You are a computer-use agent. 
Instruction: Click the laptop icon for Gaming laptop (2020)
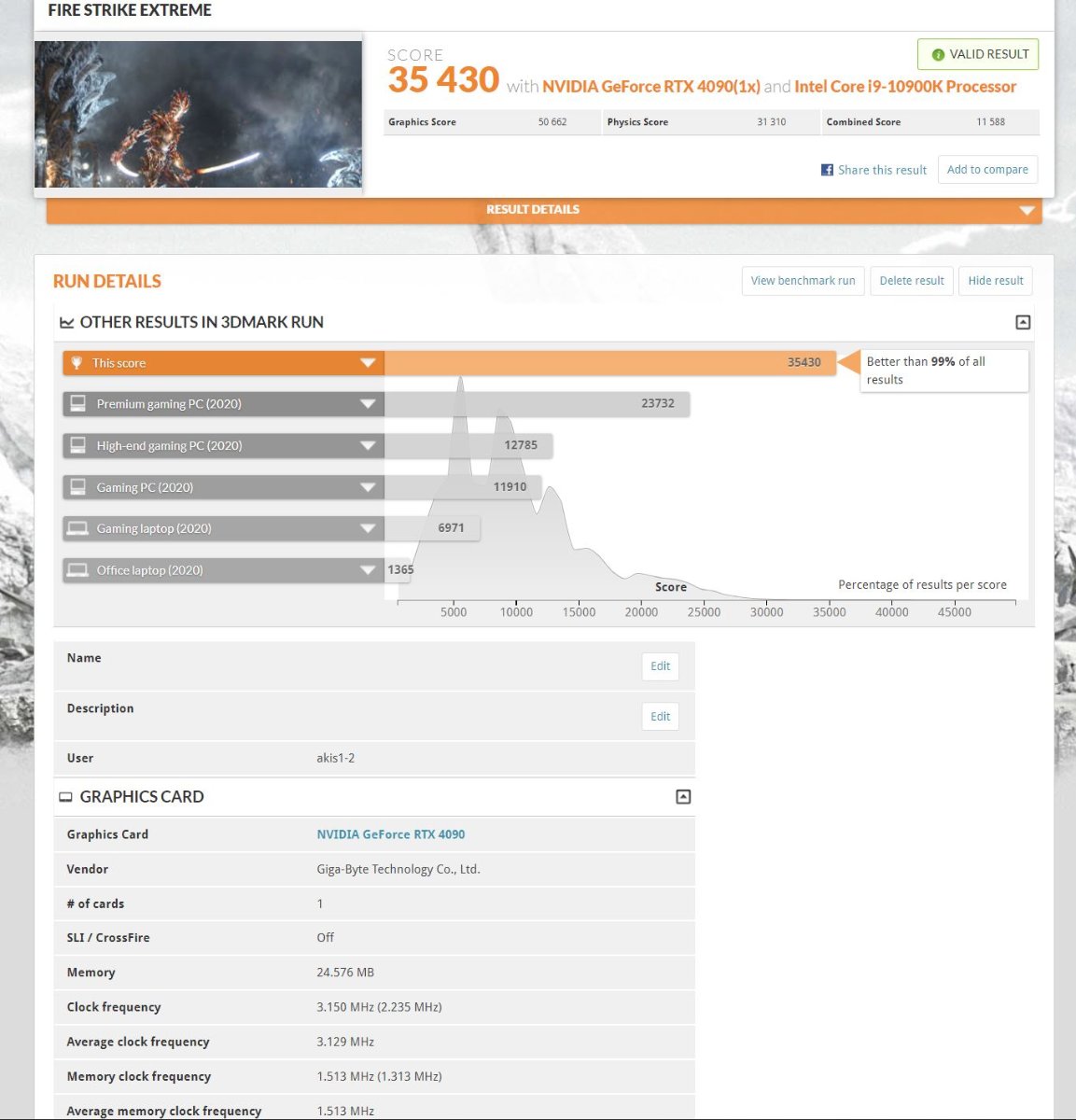pos(78,528)
